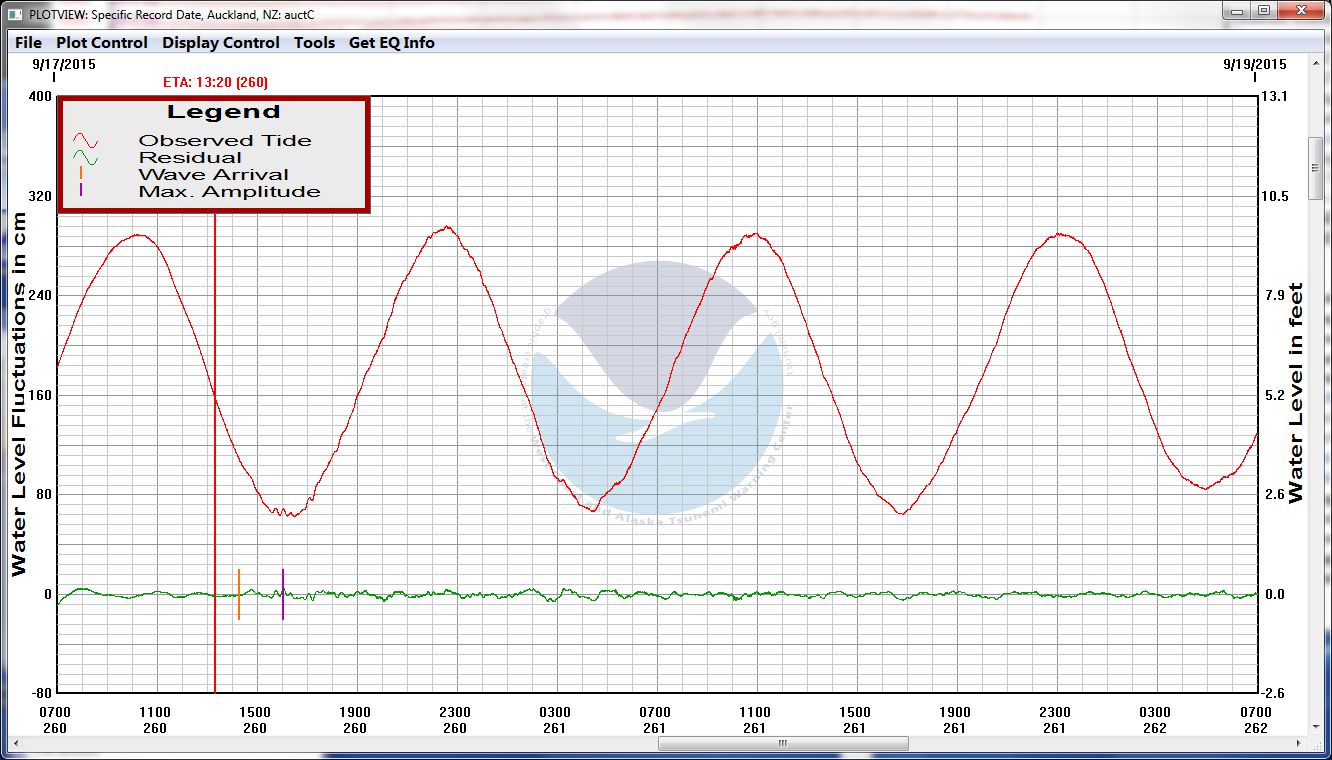1332x760 pixels.
Task: Click the 'Water Level in feet' axis title
Action: (x=1296, y=393)
